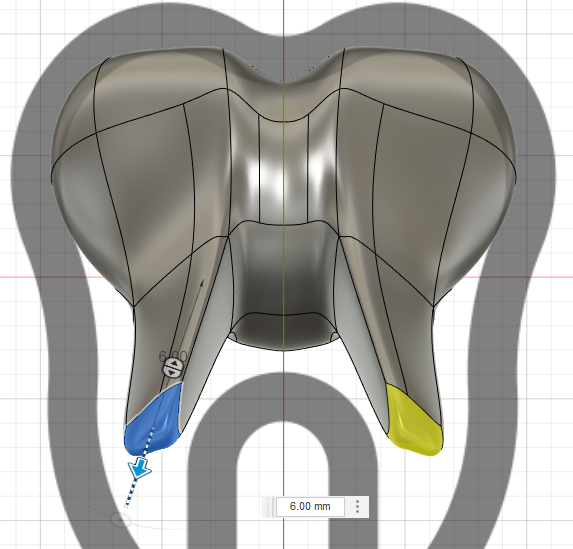The image size is (573, 549).
Task: Click the 6.00 mm distance input field
Action: click(x=310, y=507)
